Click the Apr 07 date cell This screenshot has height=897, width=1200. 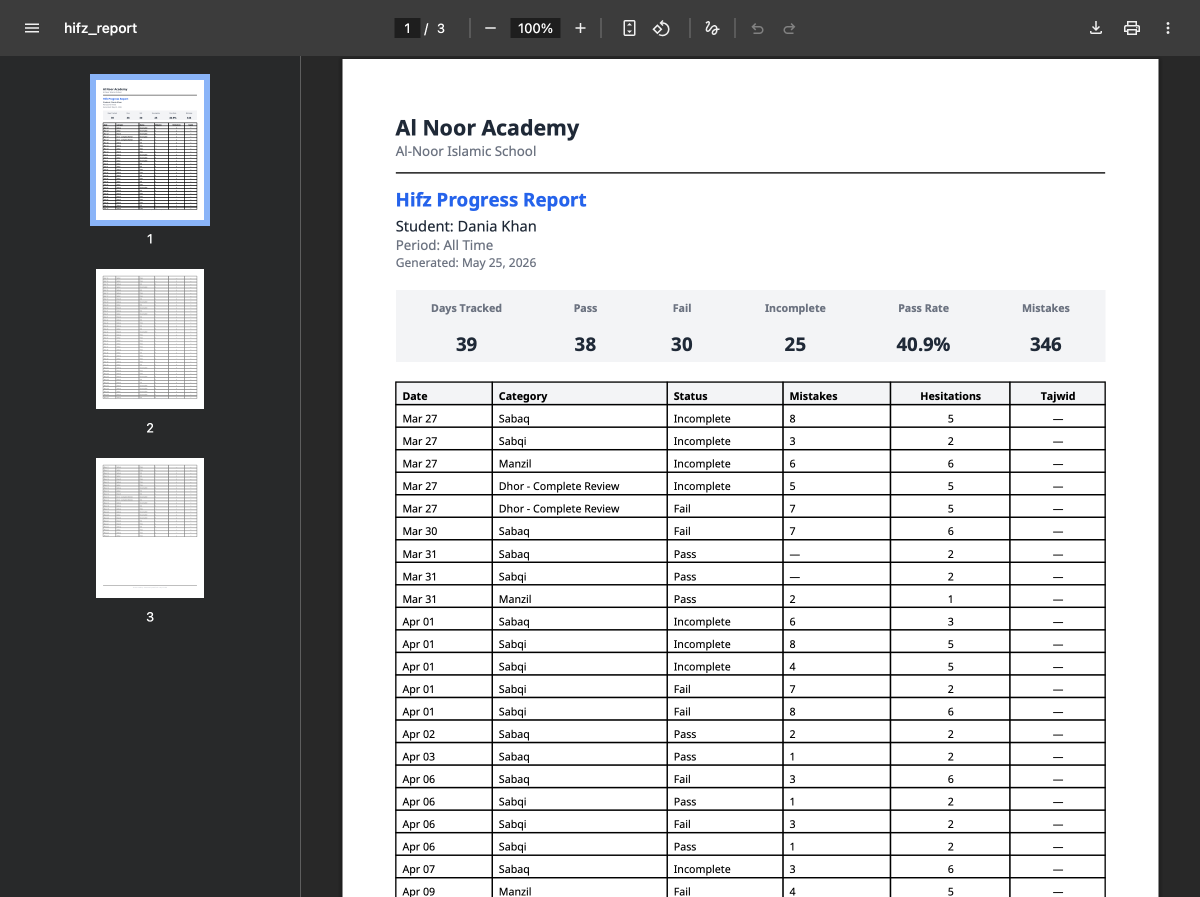[444, 869]
